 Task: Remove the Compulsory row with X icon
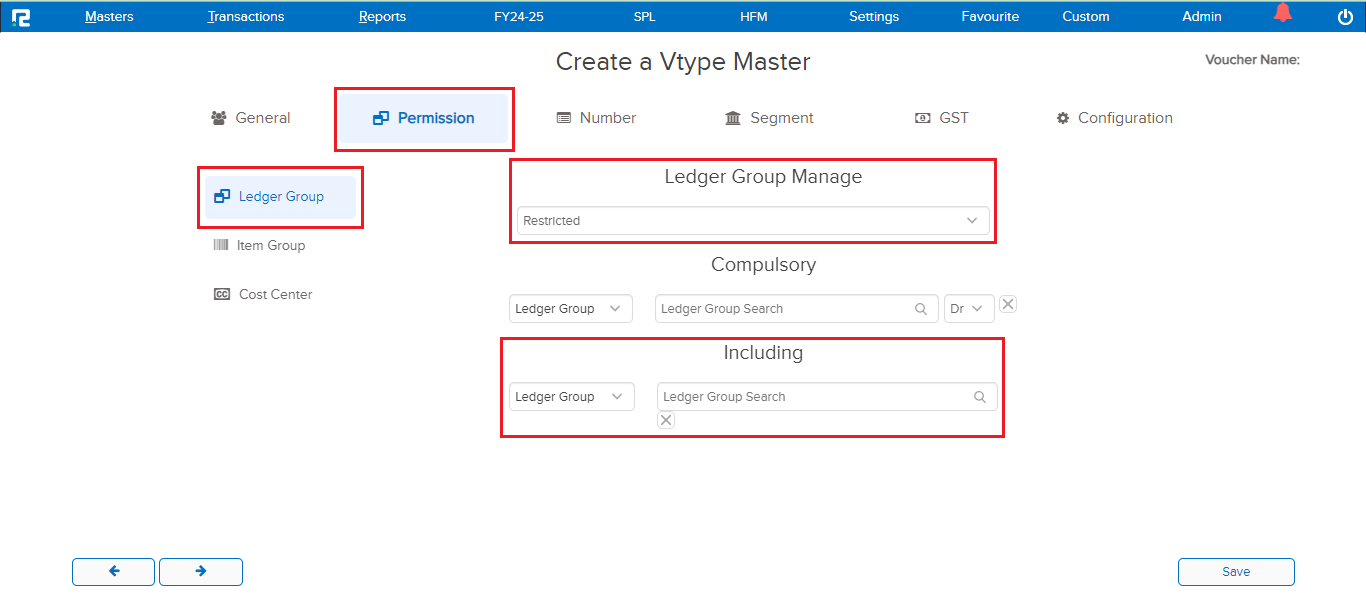(1008, 305)
